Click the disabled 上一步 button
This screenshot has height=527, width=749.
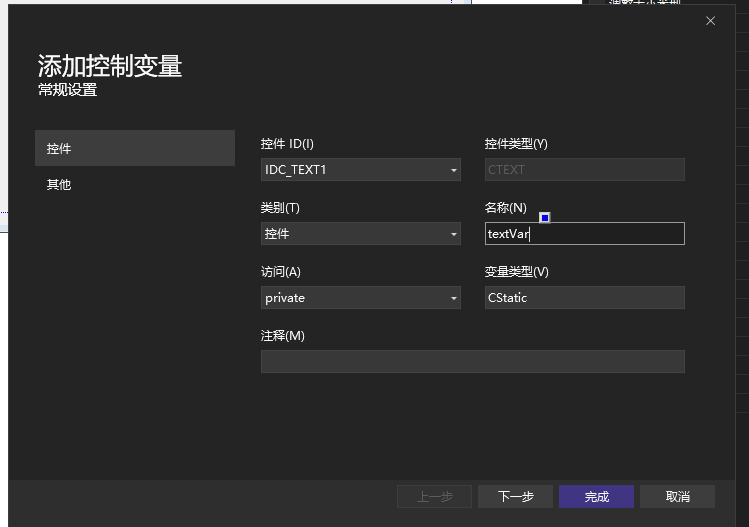434,496
